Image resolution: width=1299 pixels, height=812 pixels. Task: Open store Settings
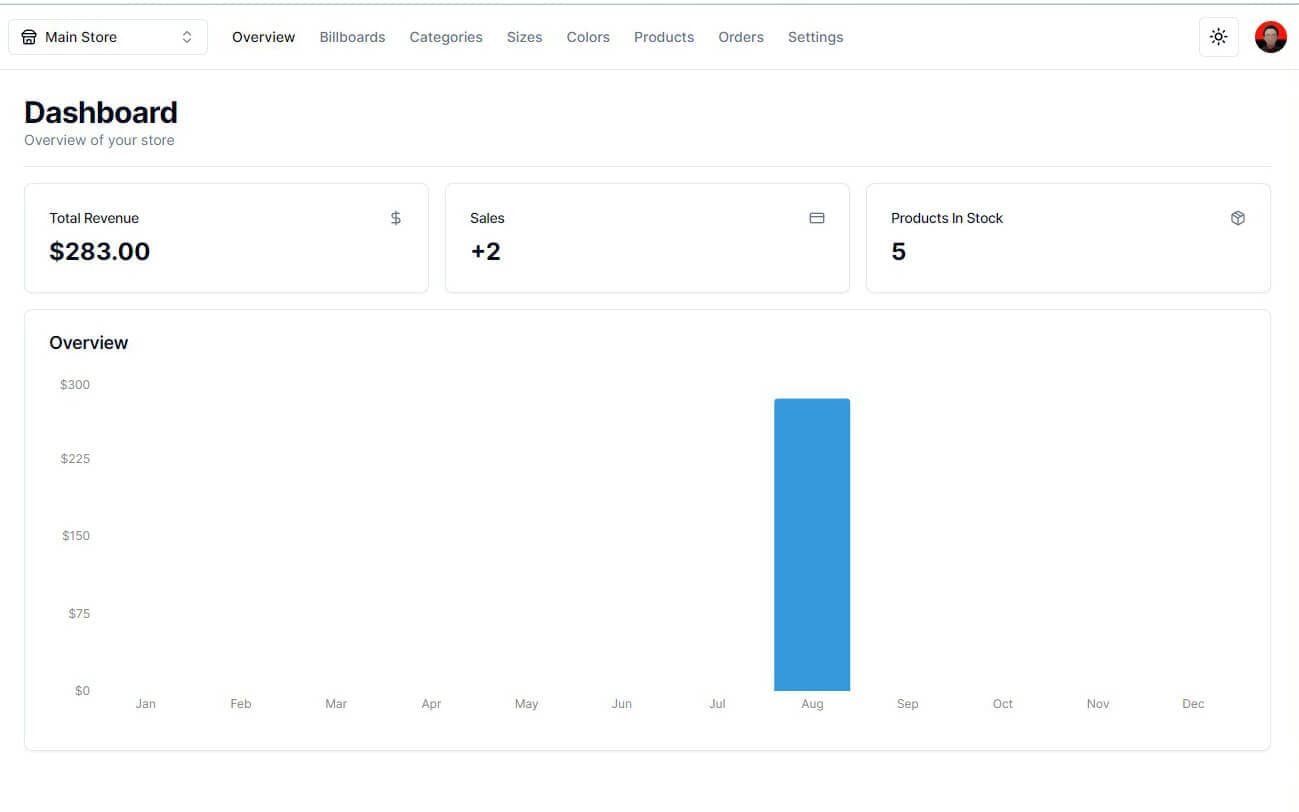click(815, 37)
